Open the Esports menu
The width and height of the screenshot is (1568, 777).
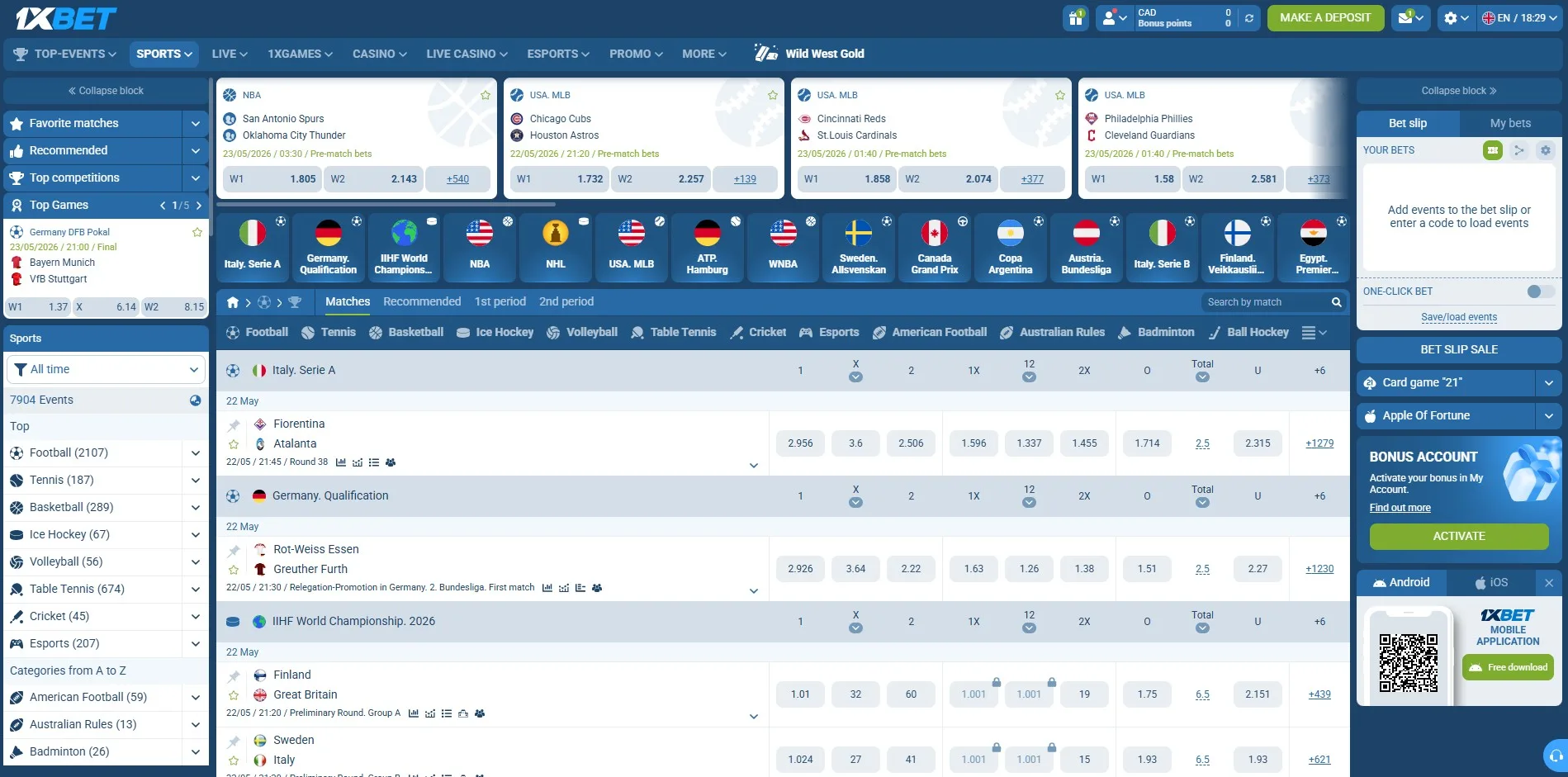[558, 54]
